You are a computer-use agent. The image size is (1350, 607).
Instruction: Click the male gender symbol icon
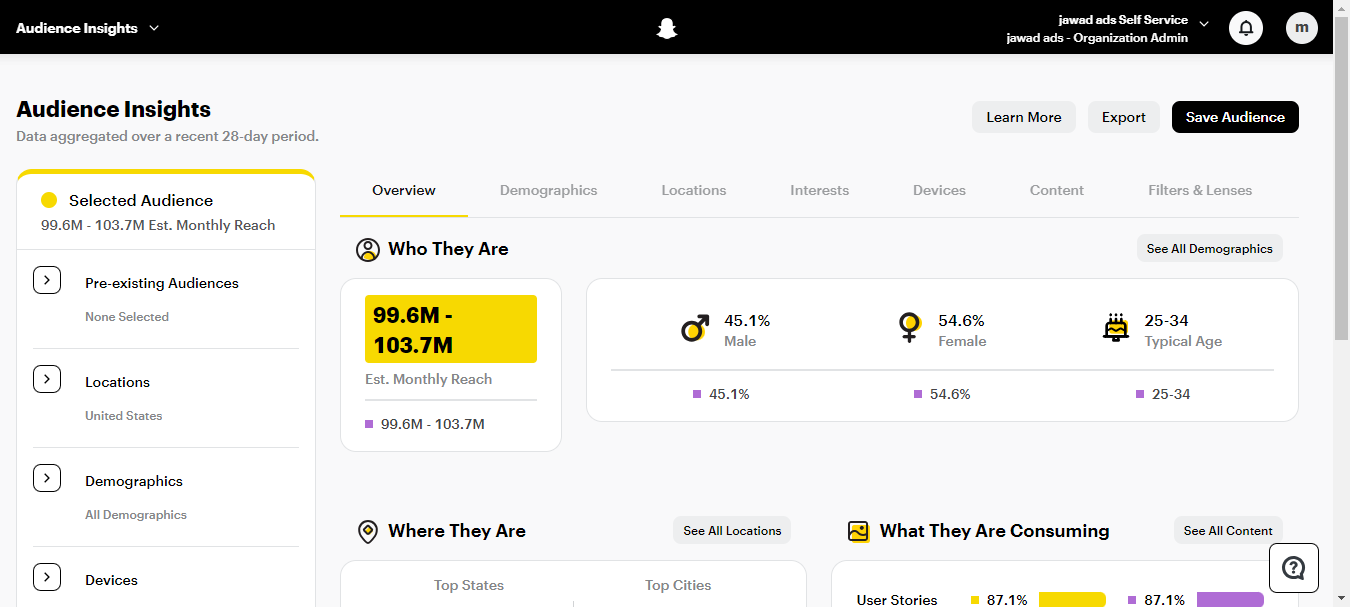tap(695, 328)
